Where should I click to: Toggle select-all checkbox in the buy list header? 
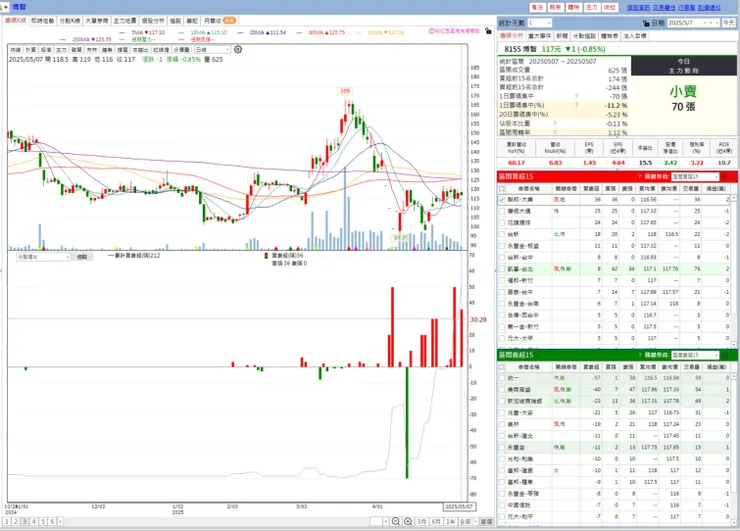pyautogui.click(x=502, y=188)
